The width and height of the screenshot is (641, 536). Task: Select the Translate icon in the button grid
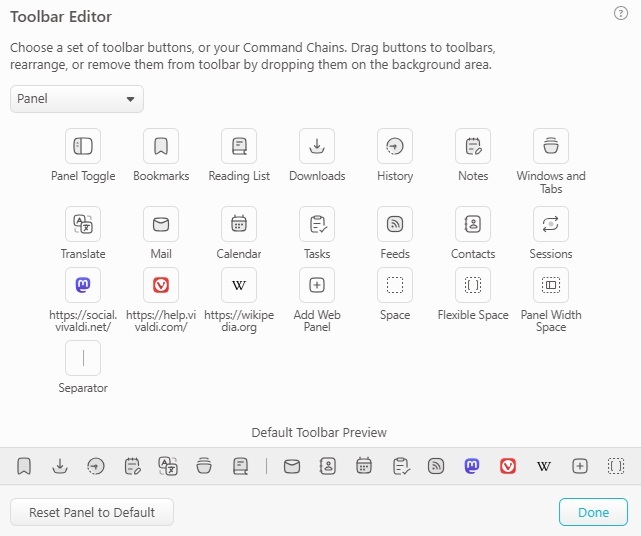click(x=83, y=224)
